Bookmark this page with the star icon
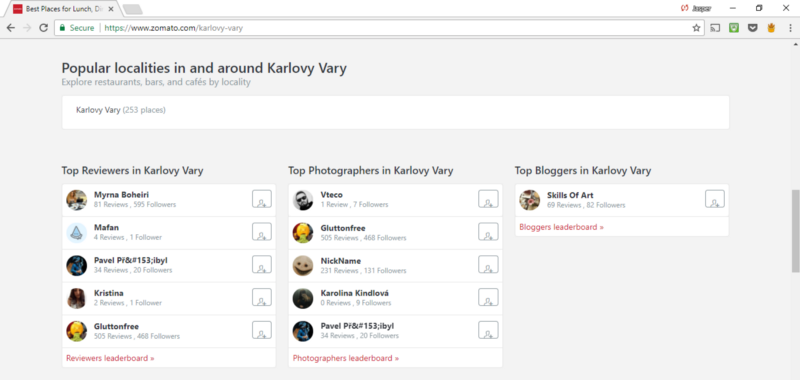Image resolution: width=800 pixels, height=380 pixels. click(x=696, y=28)
